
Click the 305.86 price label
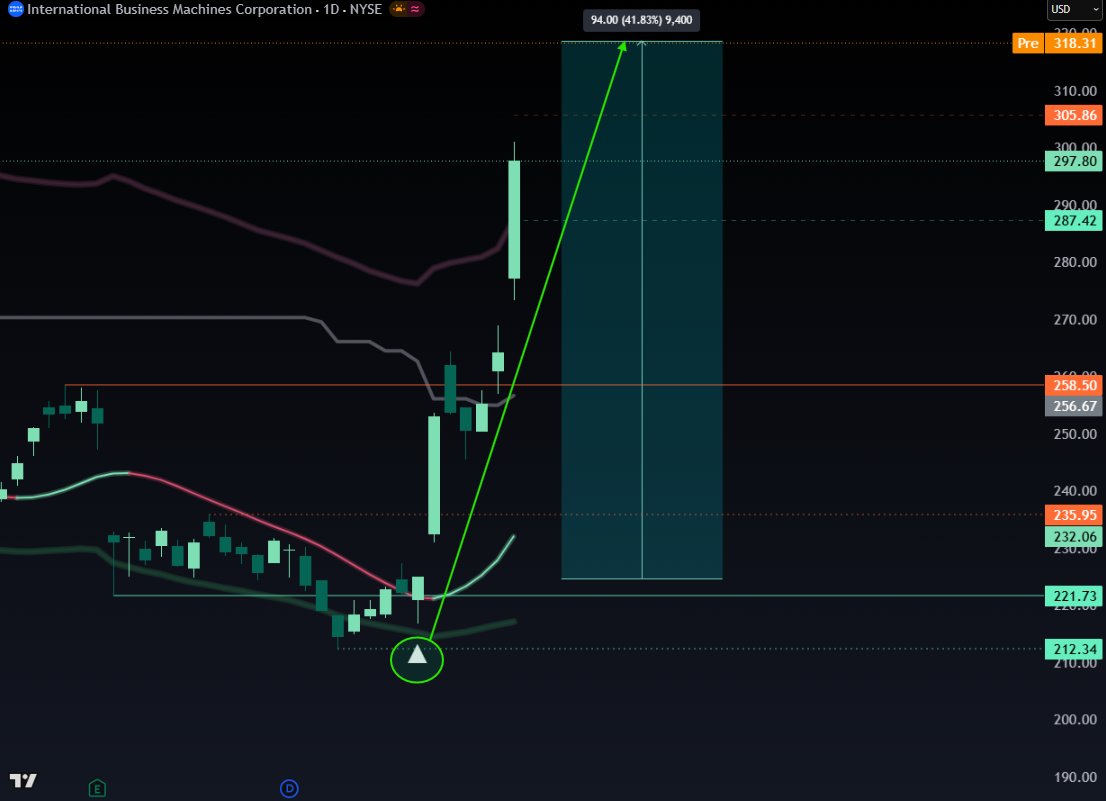(1074, 115)
